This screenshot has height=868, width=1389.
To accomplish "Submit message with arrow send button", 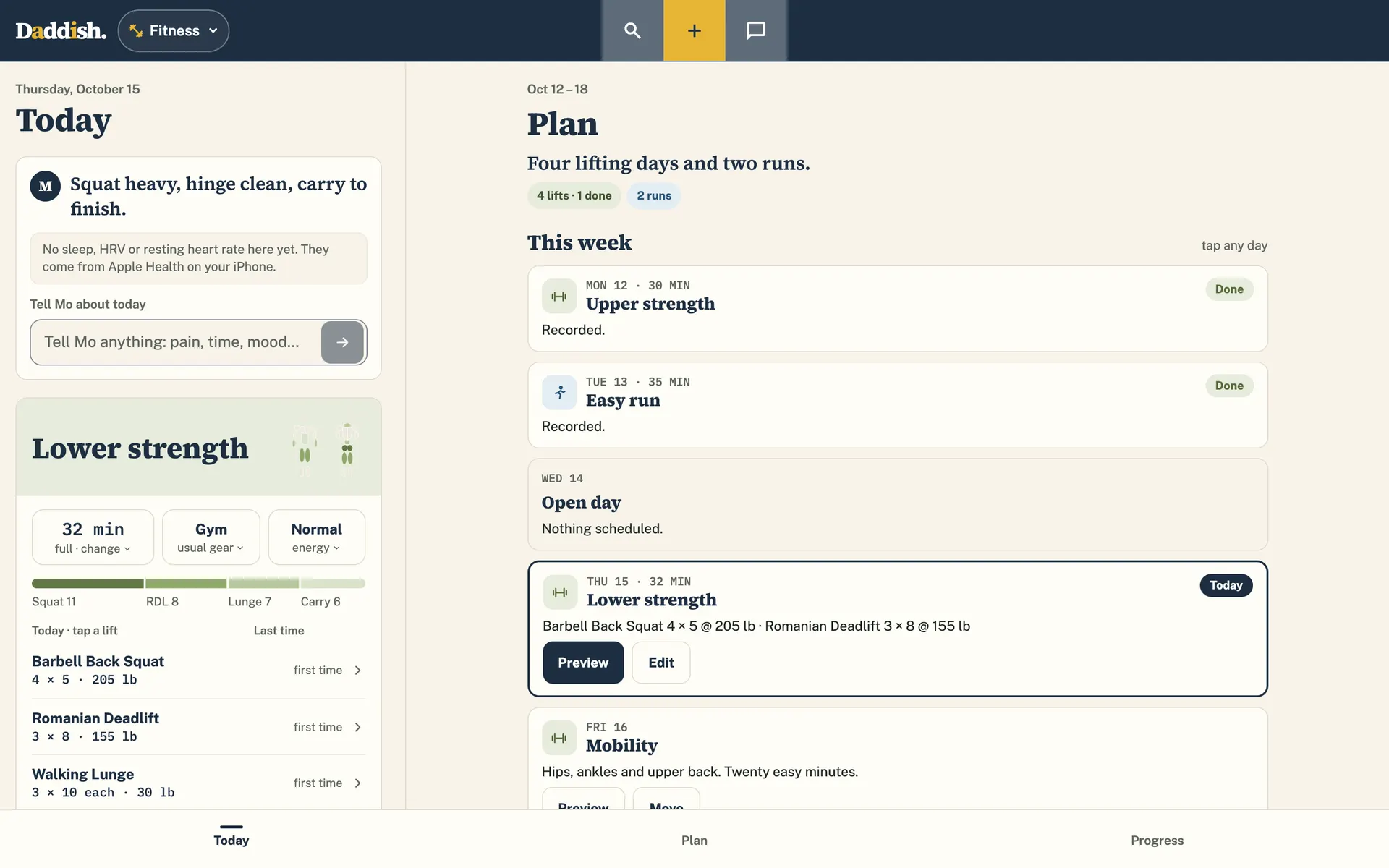I will pyautogui.click(x=342, y=342).
